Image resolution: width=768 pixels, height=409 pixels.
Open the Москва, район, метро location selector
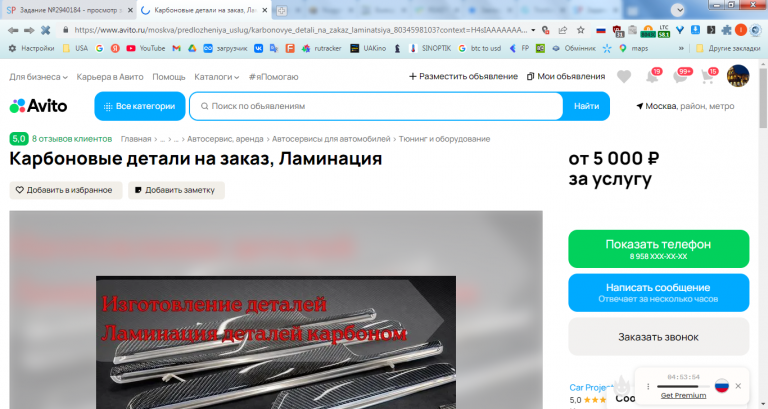685,106
